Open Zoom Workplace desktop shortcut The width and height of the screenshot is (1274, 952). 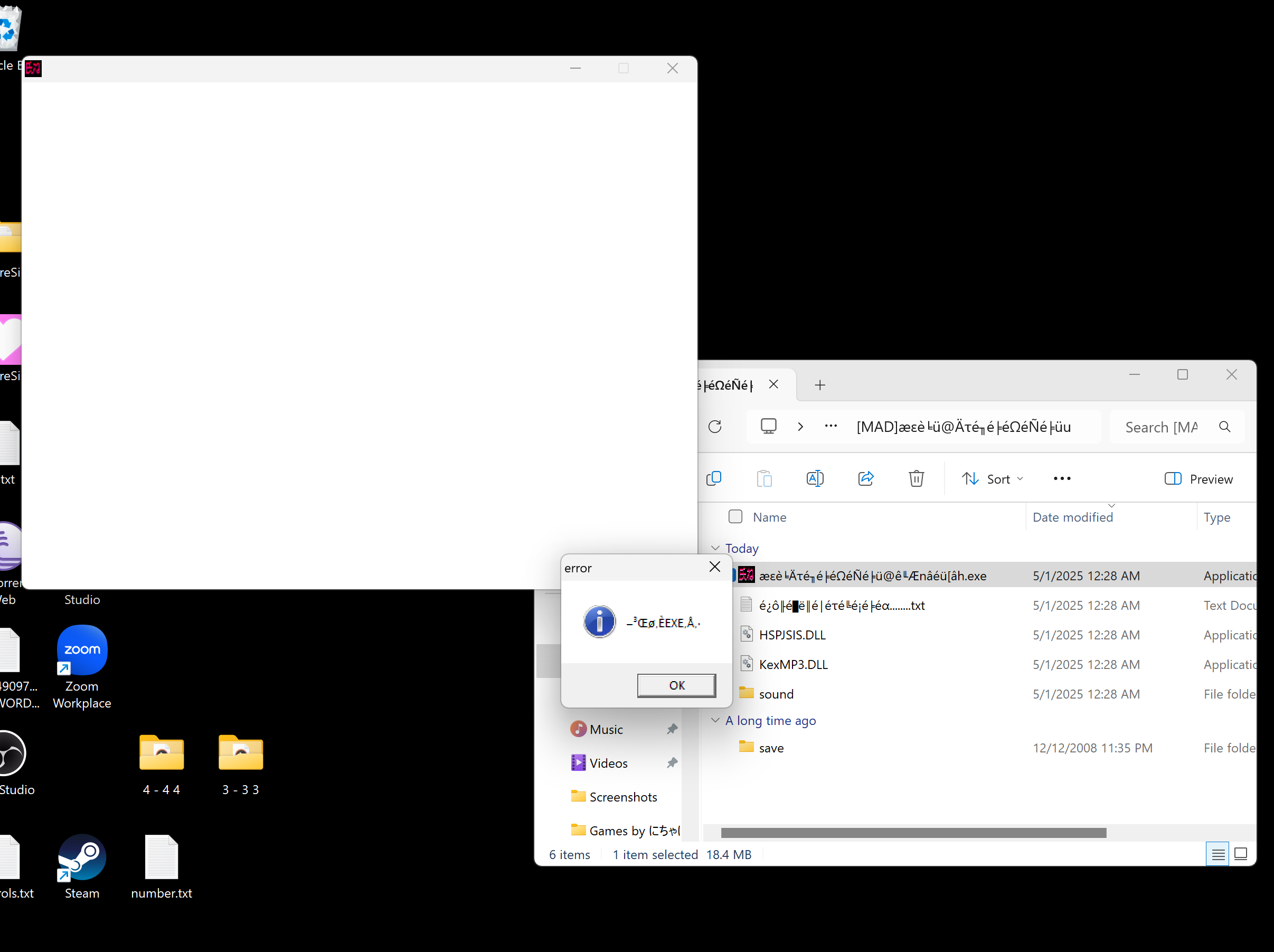pos(82,667)
